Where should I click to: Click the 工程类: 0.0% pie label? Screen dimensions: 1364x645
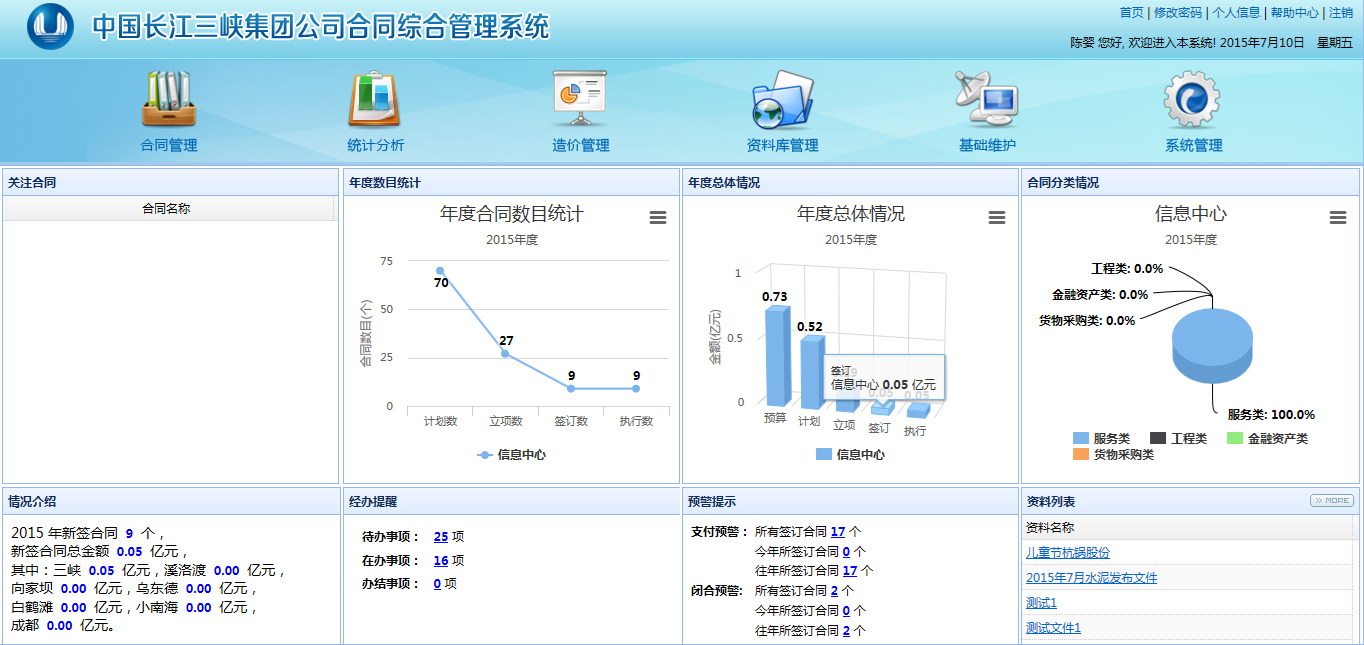1127,269
